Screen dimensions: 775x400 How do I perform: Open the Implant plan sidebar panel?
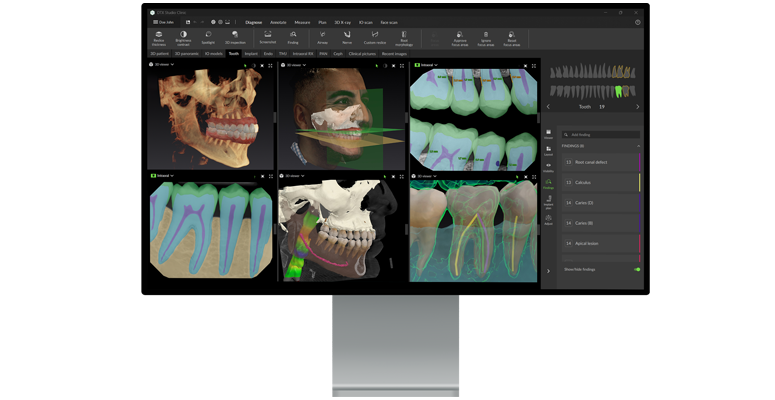coord(548,202)
